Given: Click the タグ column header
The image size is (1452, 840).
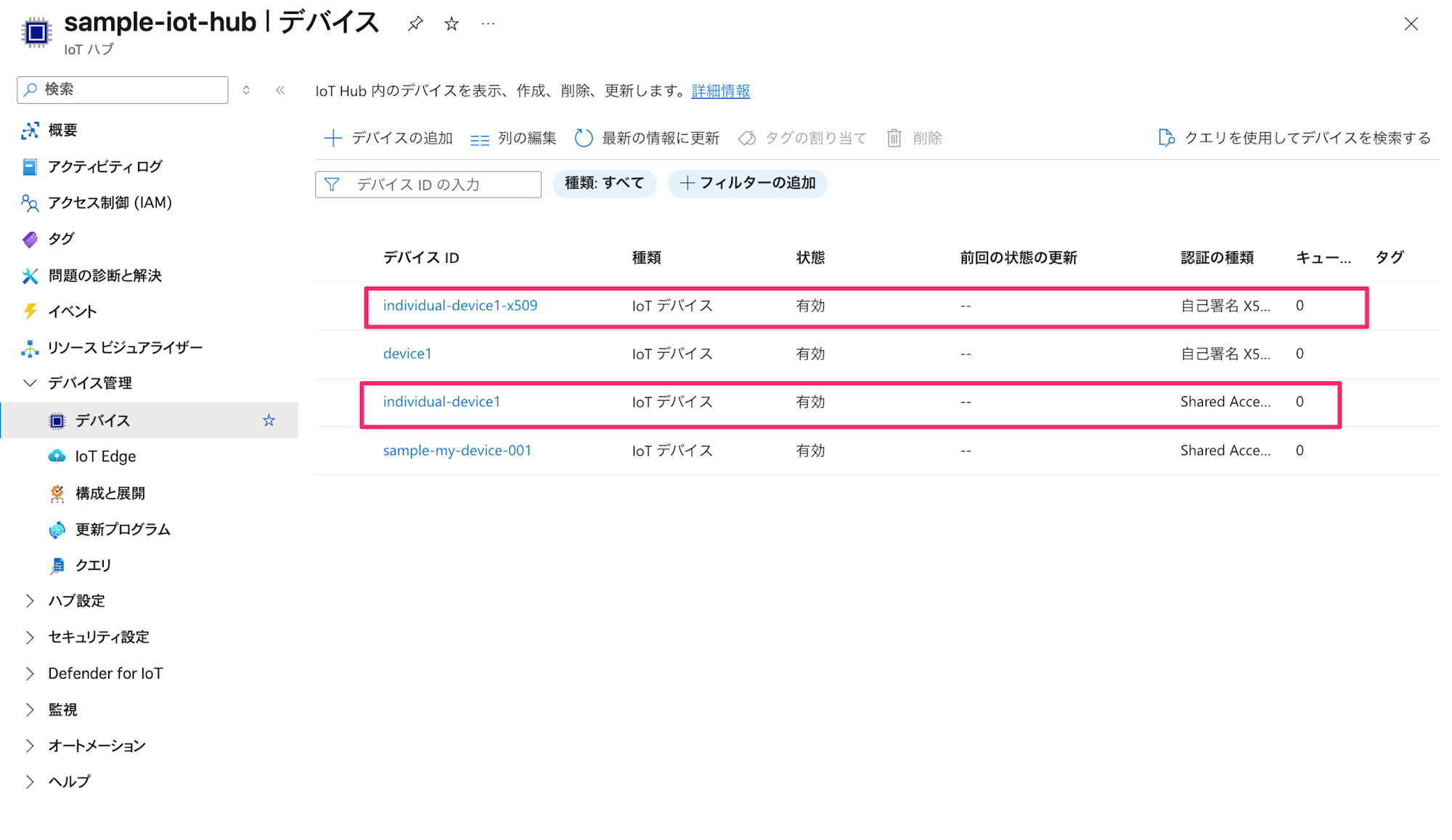Looking at the screenshot, I should coord(1390,258).
